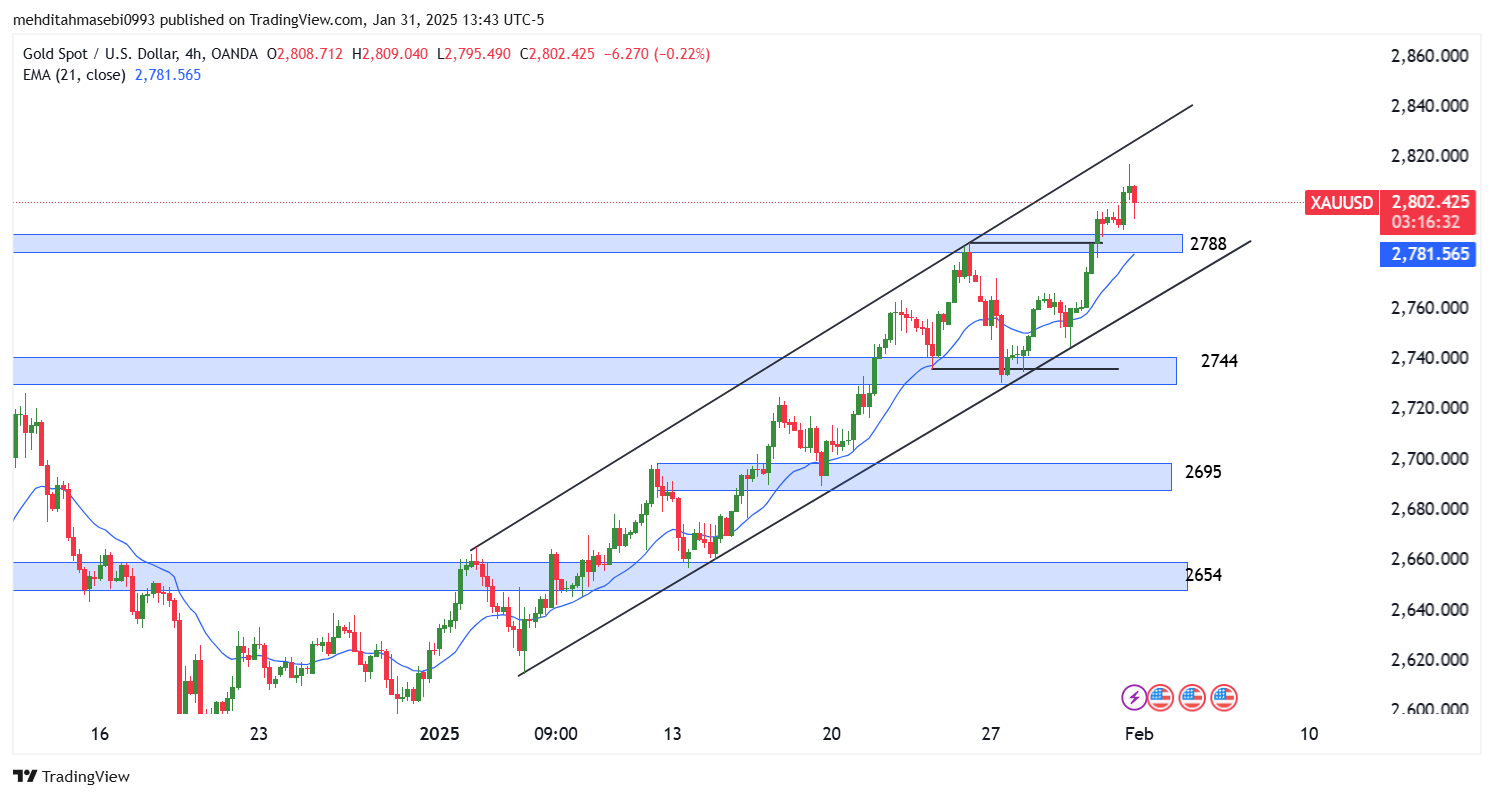This screenshot has height=798, width=1494.
Task: Select the blue rectangle zone at 2788
Action: (597, 243)
